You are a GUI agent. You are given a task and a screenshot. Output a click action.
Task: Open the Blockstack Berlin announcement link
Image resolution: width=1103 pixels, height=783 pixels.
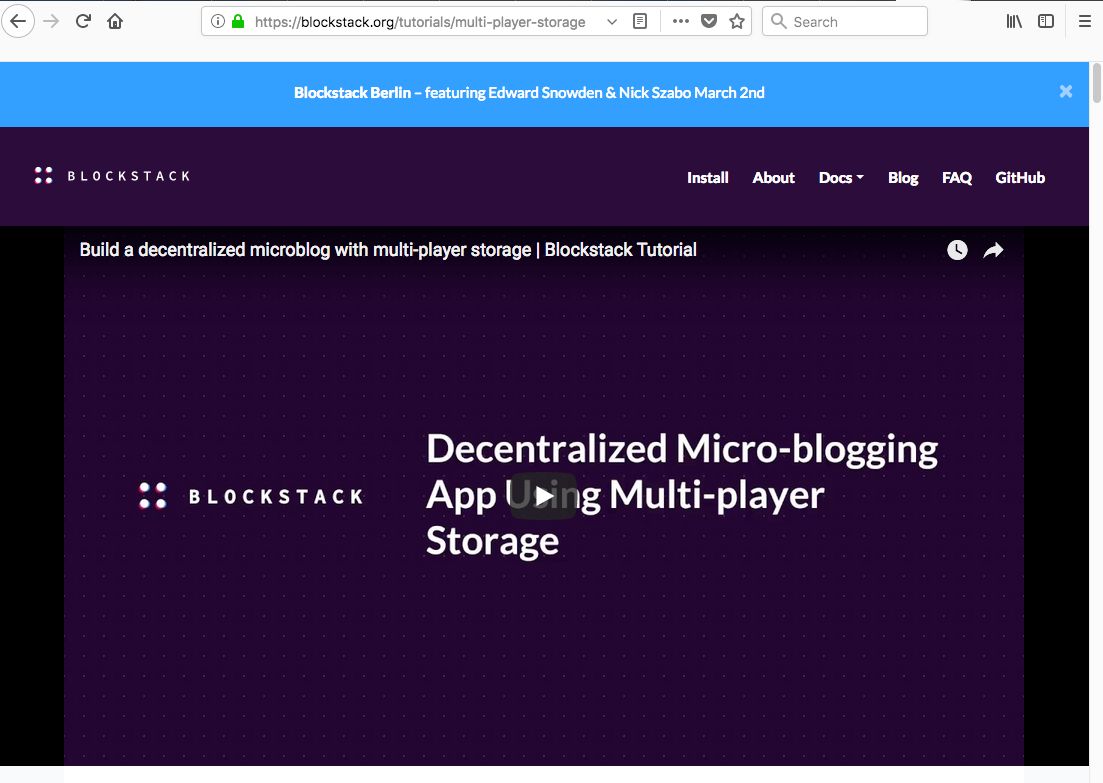[x=529, y=93]
